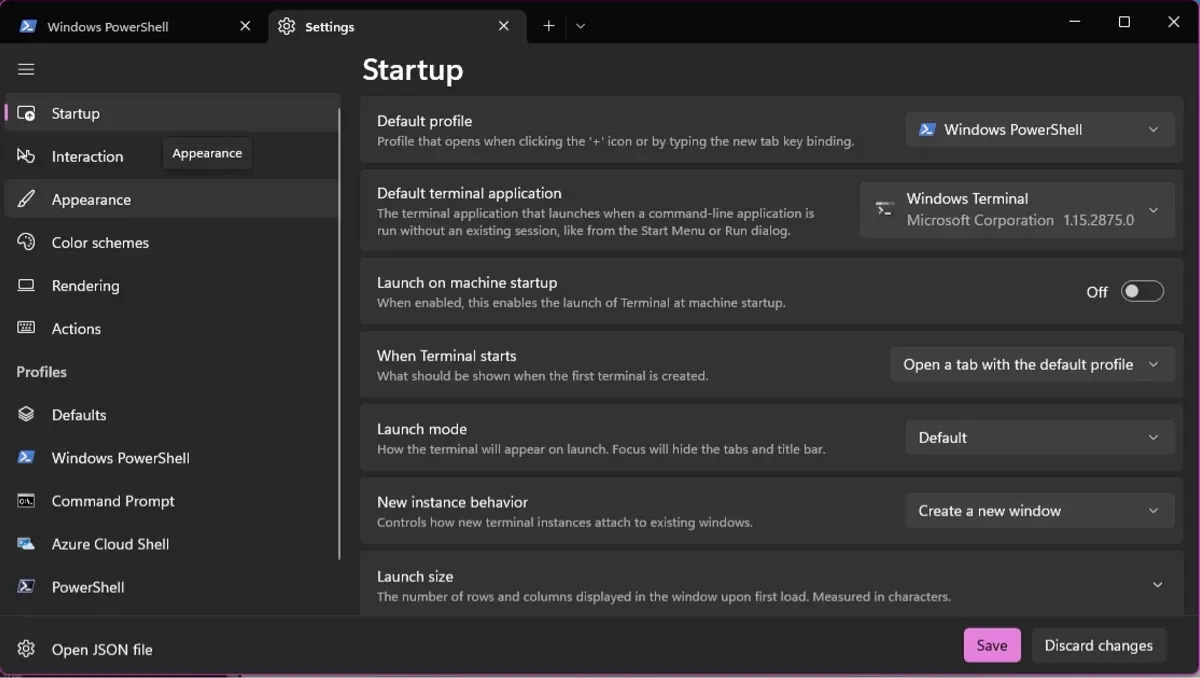Click the Actions keyboard icon
The image size is (1200, 678).
click(26, 329)
